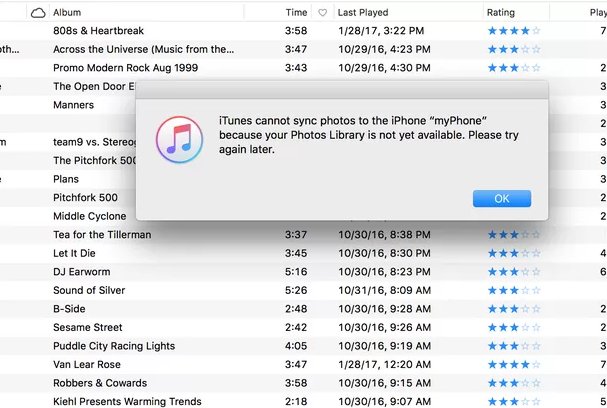Select the Let It Die album row
The height and width of the screenshot is (408, 607).
click(304, 253)
